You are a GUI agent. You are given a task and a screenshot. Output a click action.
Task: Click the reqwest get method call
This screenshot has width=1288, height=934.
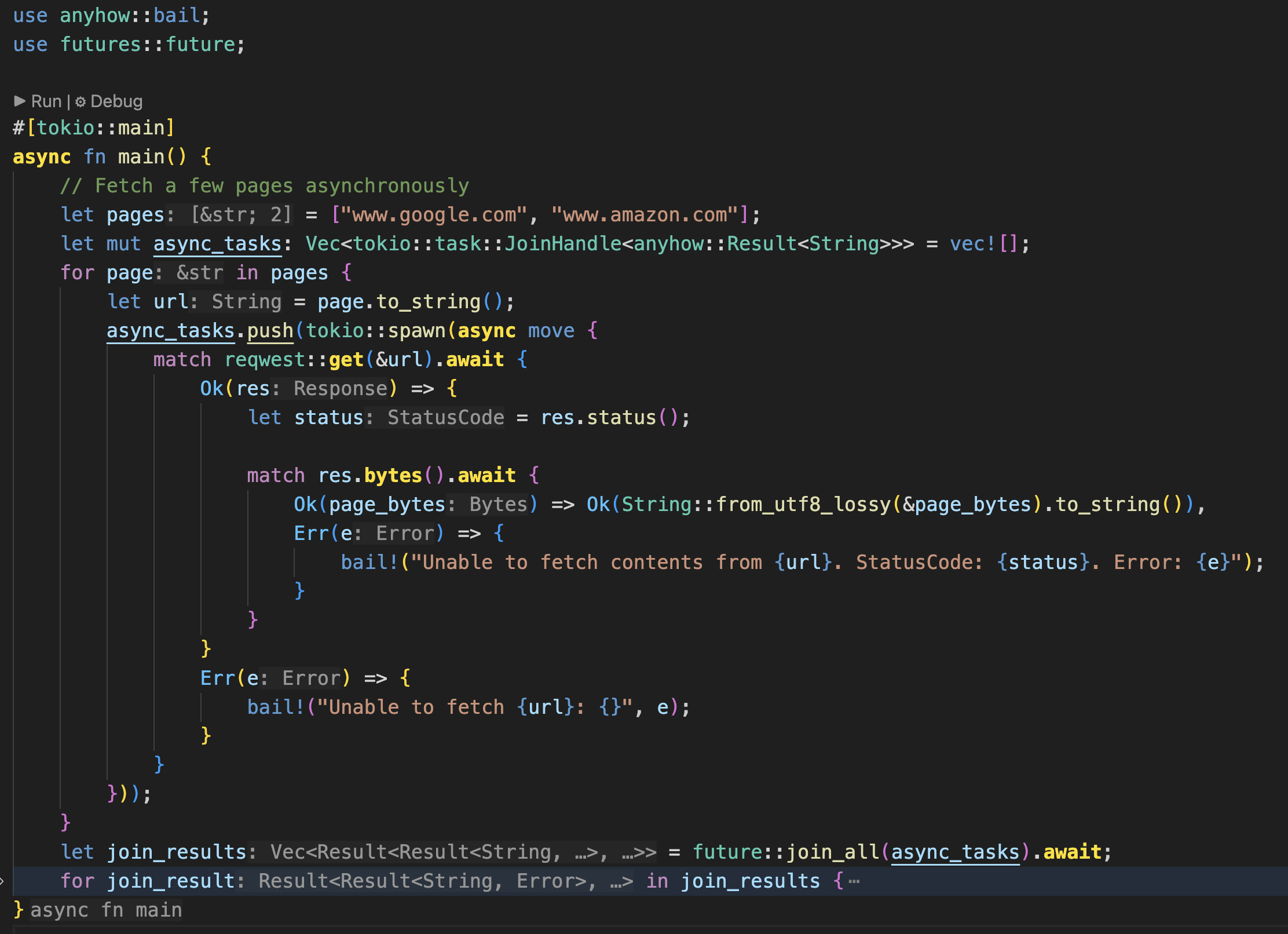pos(346,360)
